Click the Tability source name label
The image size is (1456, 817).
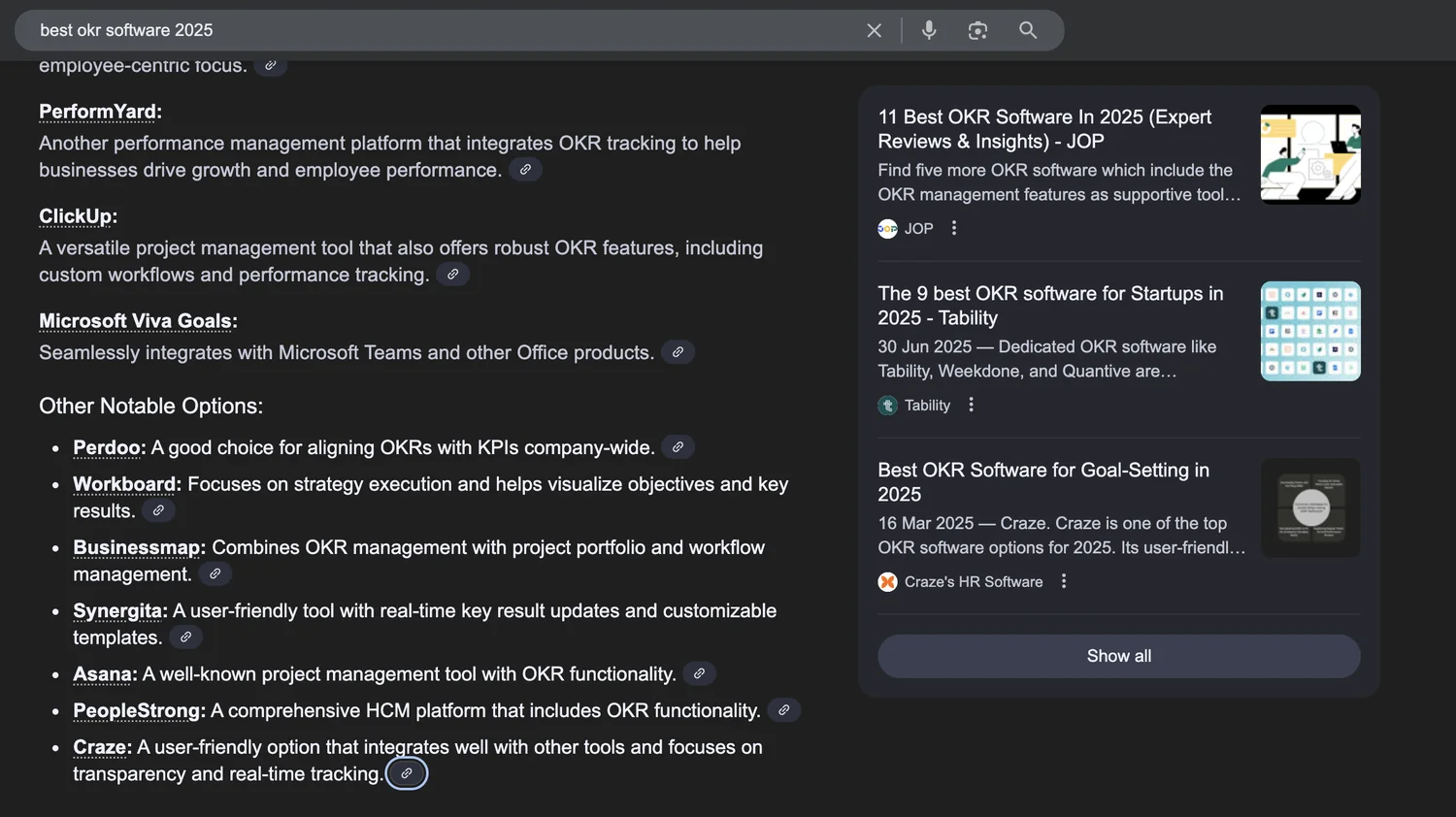tap(927, 405)
